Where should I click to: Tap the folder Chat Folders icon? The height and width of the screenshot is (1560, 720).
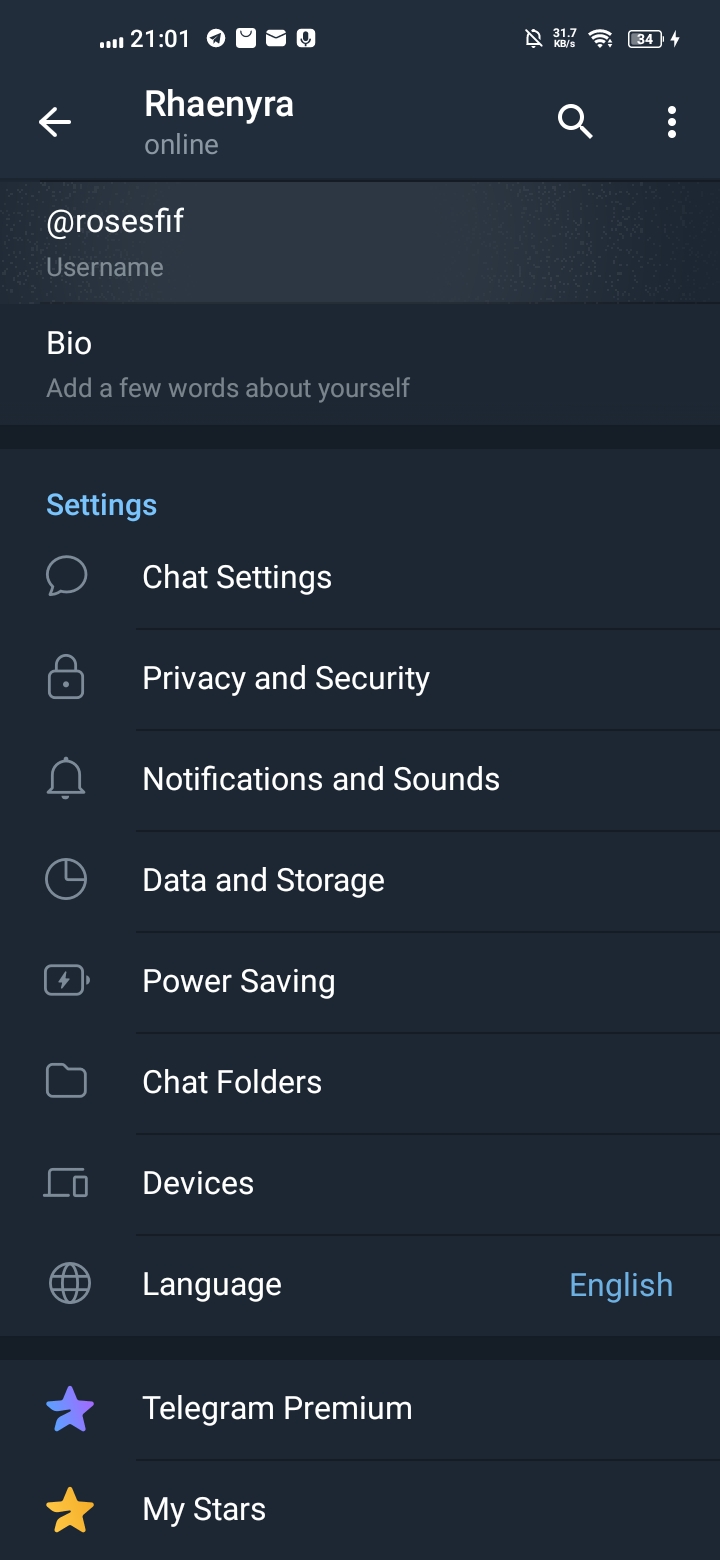coord(66,1082)
